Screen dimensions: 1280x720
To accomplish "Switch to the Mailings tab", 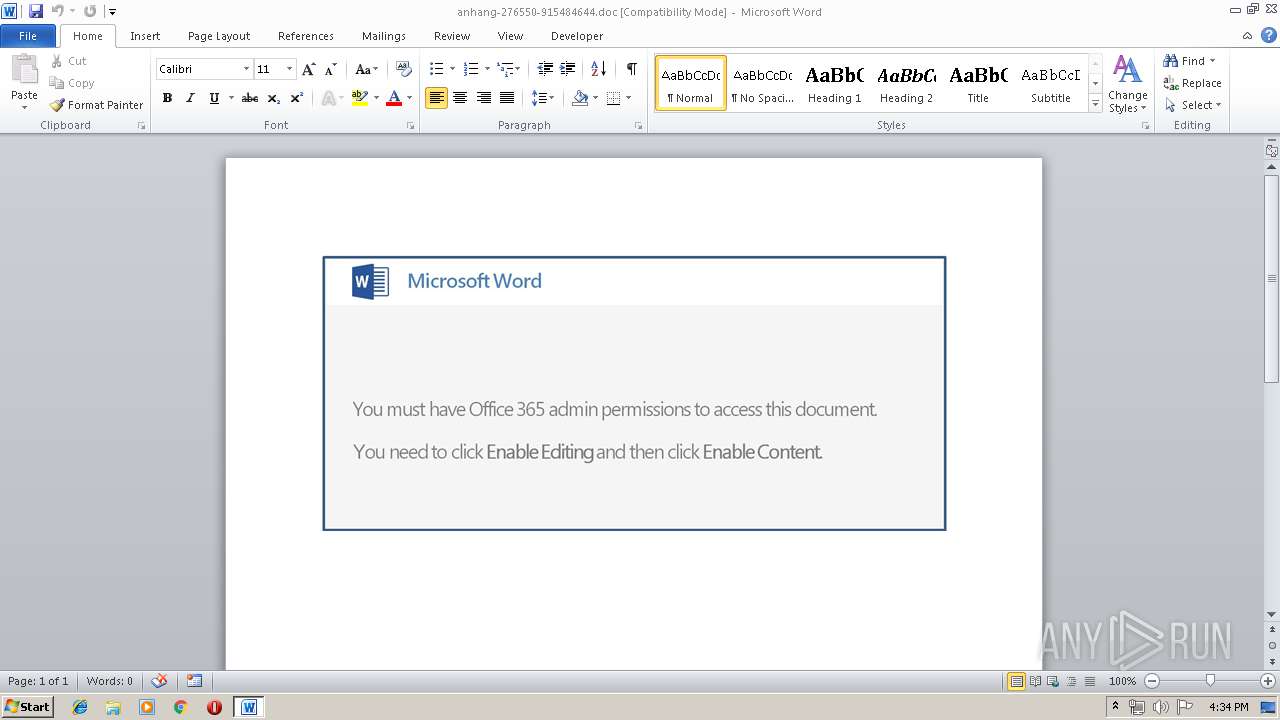I will (384, 36).
